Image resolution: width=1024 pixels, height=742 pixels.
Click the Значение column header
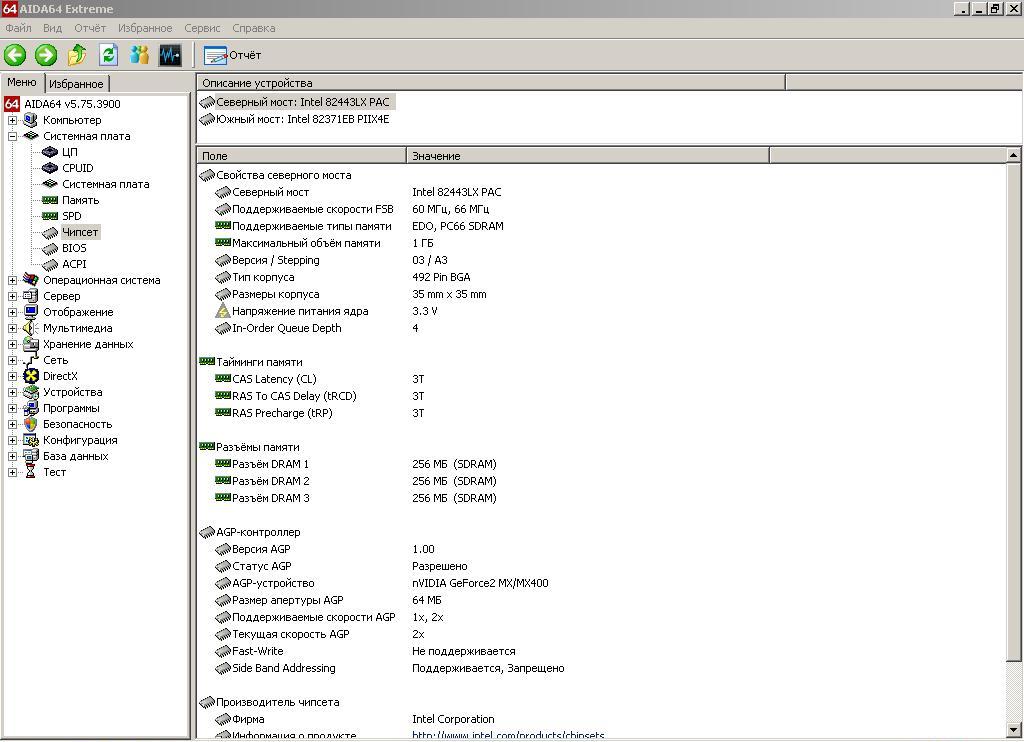[587, 155]
